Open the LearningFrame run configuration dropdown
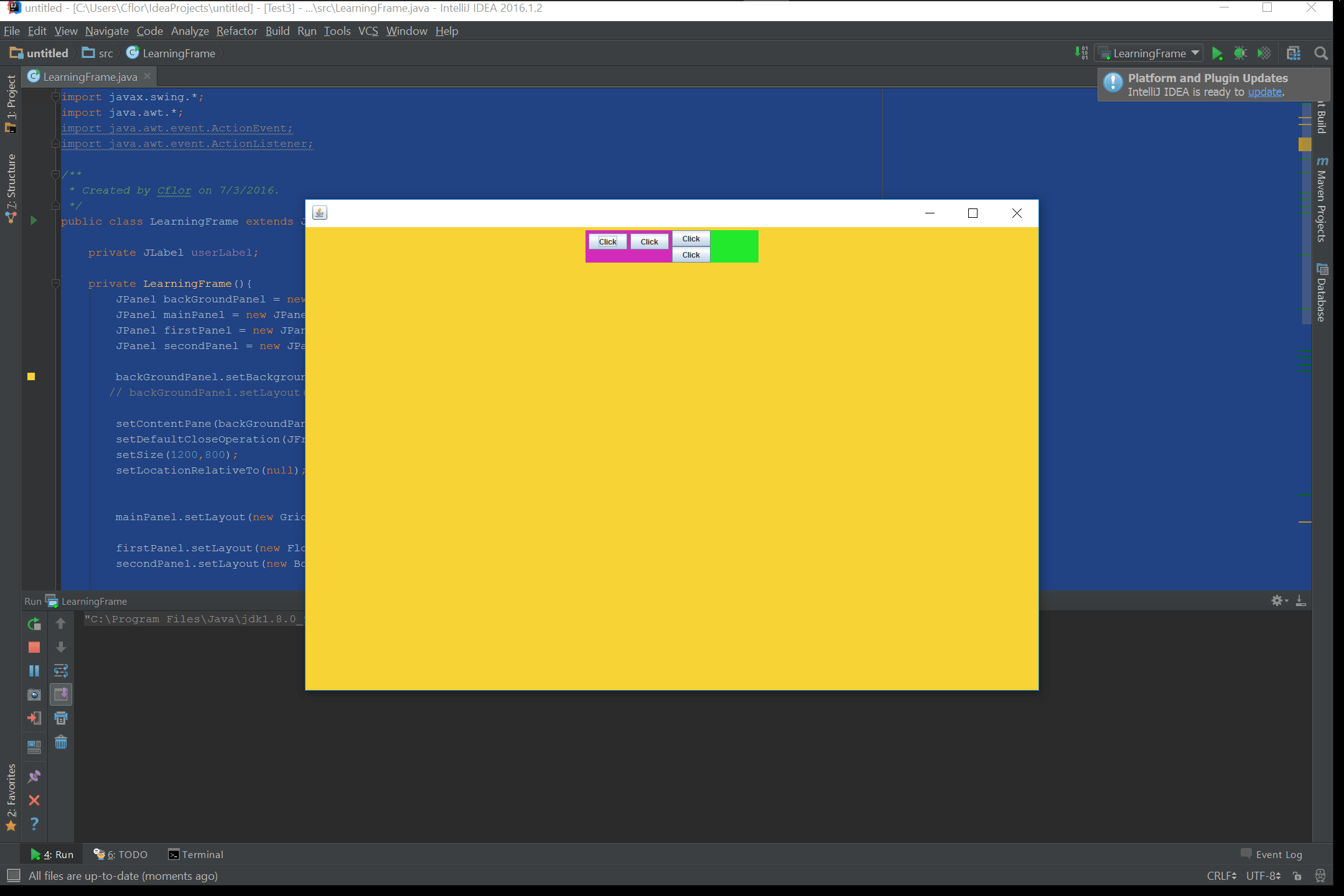Image resolution: width=1344 pixels, height=896 pixels. pos(1148,53)
